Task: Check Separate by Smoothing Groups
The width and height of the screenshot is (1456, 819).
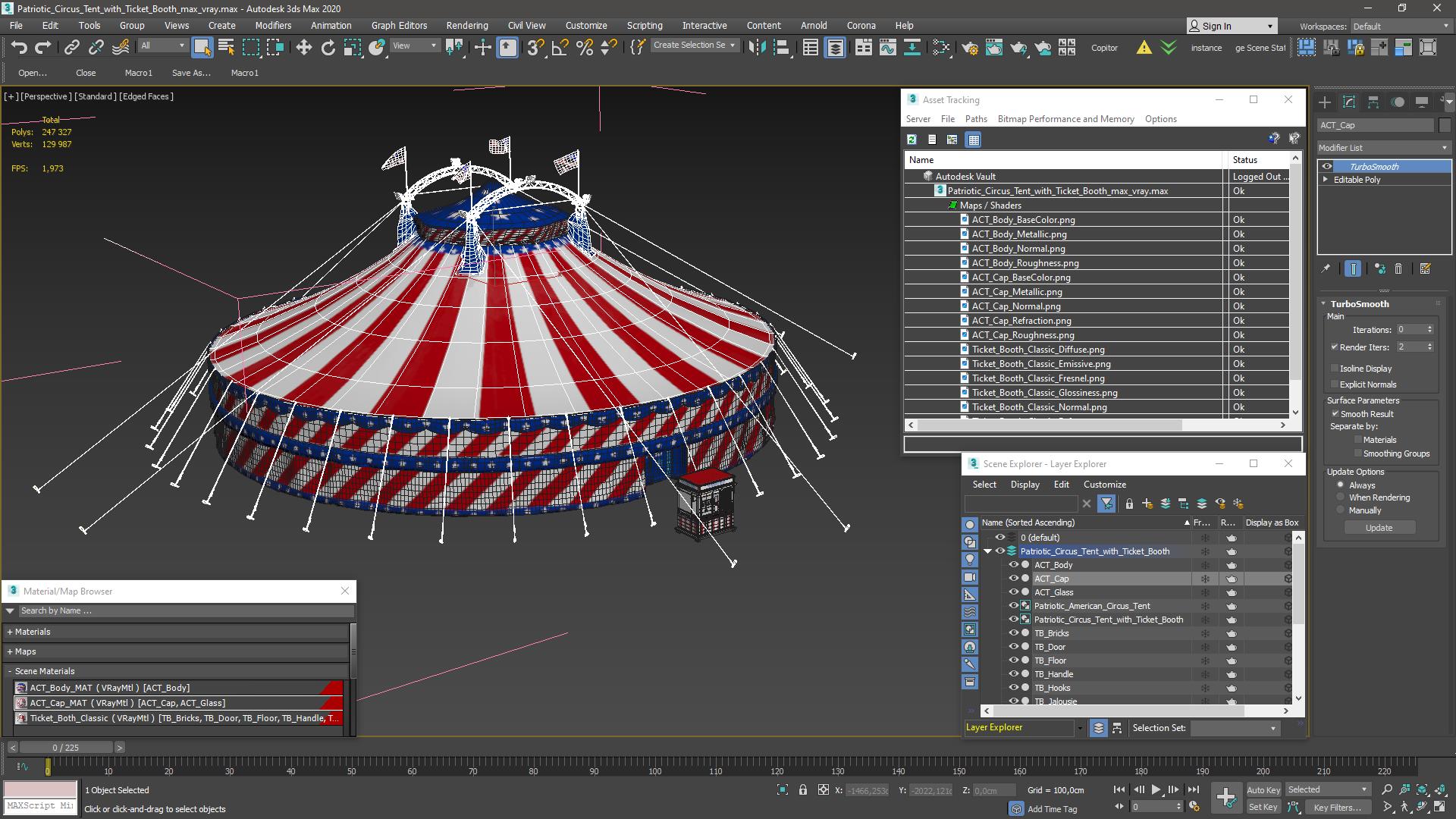Action: tap(1357, 453)
